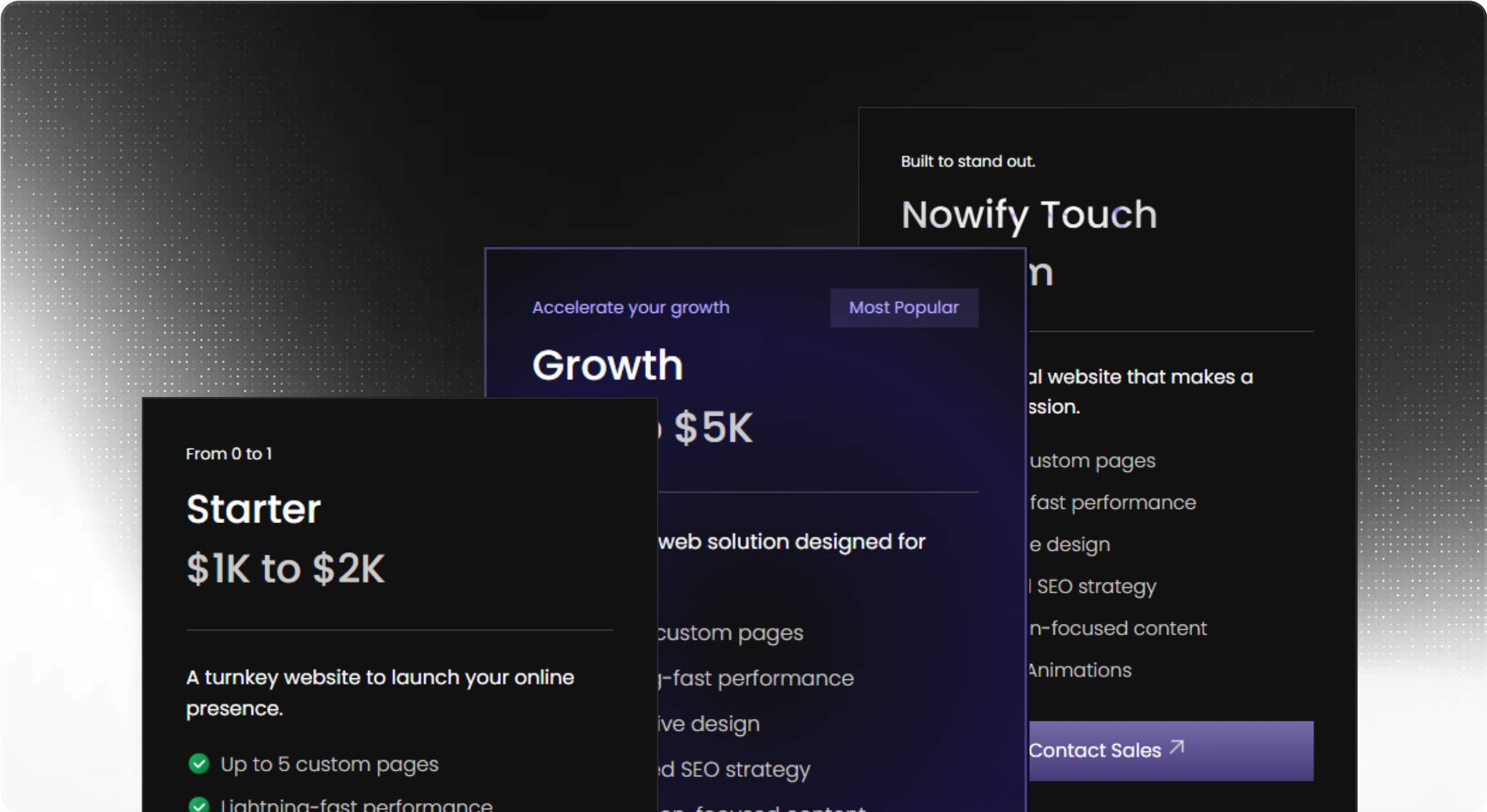Select the Most Popular badge
Image resolution: width=1487 pixels, height=812 pixels.
coord(904,308)
